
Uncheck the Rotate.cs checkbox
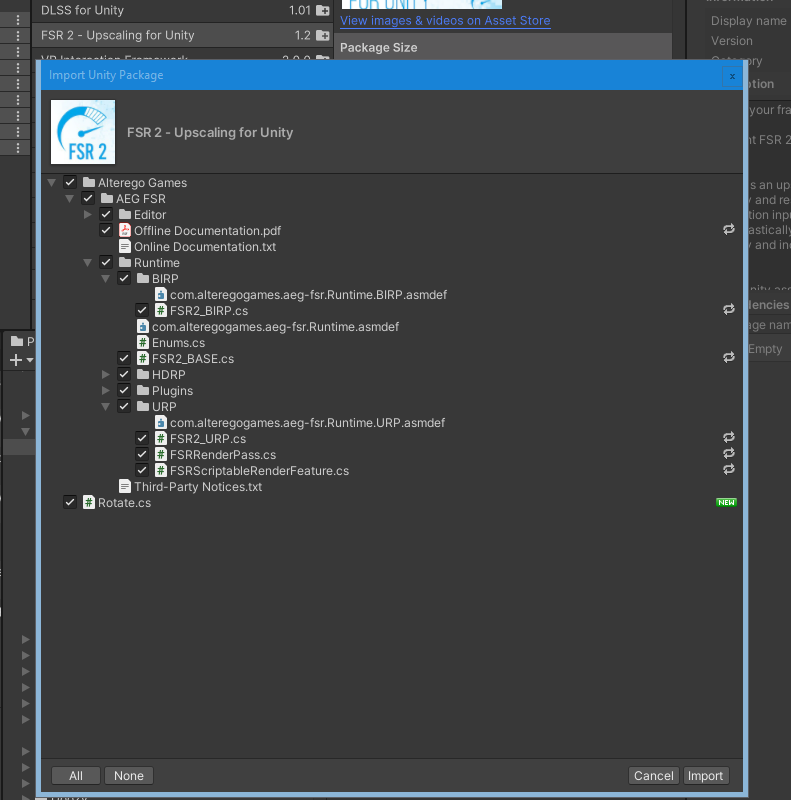coord(70,503)
